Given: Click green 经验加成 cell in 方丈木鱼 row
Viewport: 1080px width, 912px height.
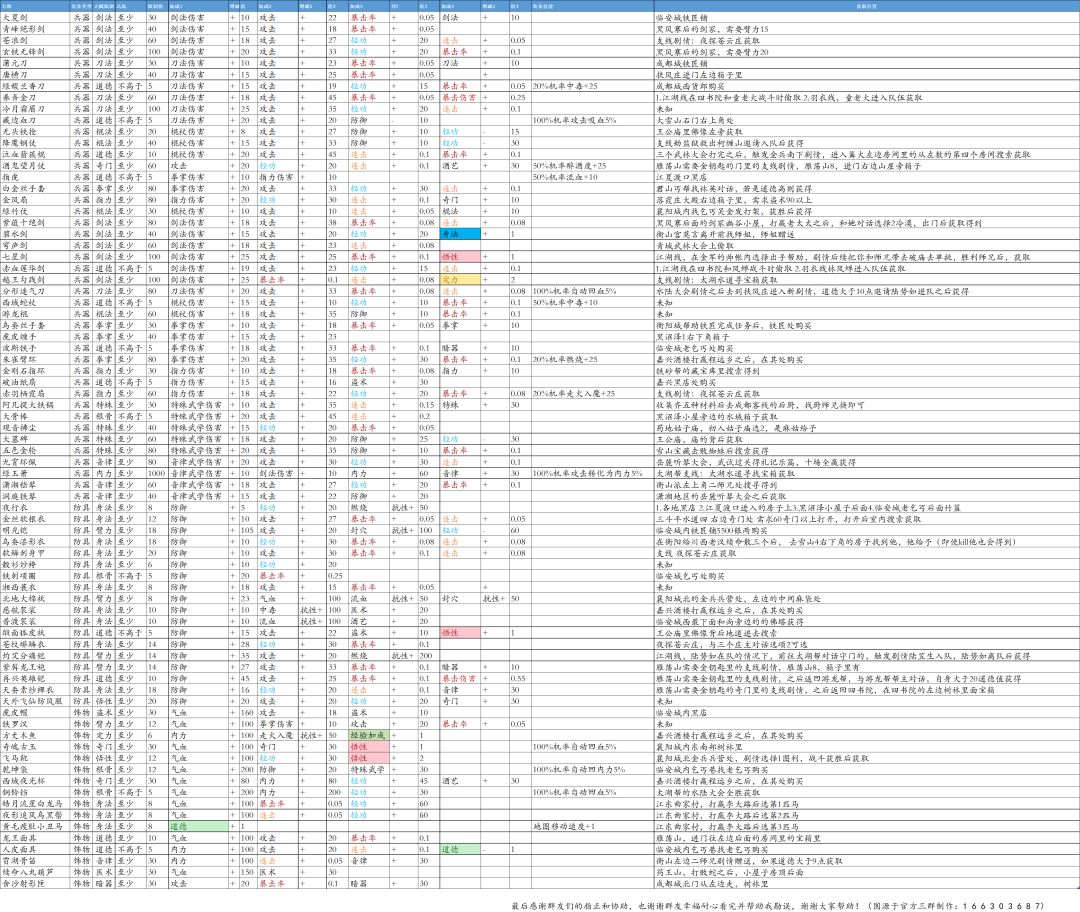Looking at the screenshot, I should pos(368,735).
